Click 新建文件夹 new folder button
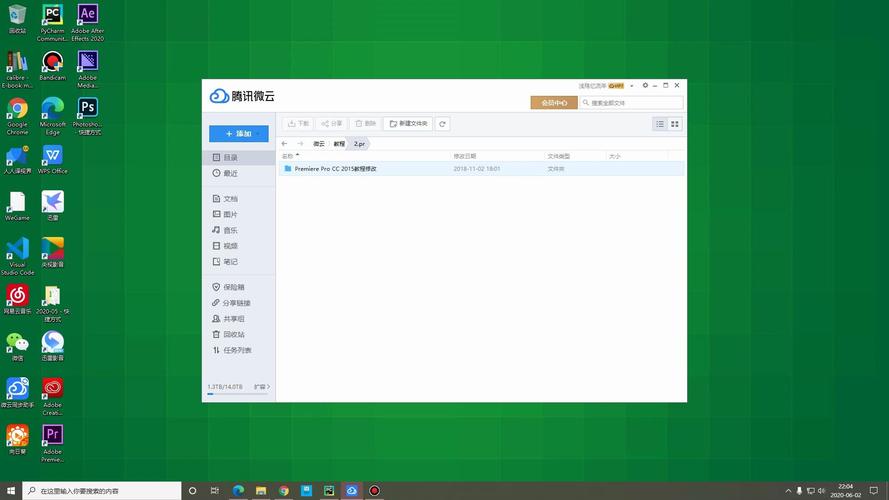 click(x=408, y=124)
